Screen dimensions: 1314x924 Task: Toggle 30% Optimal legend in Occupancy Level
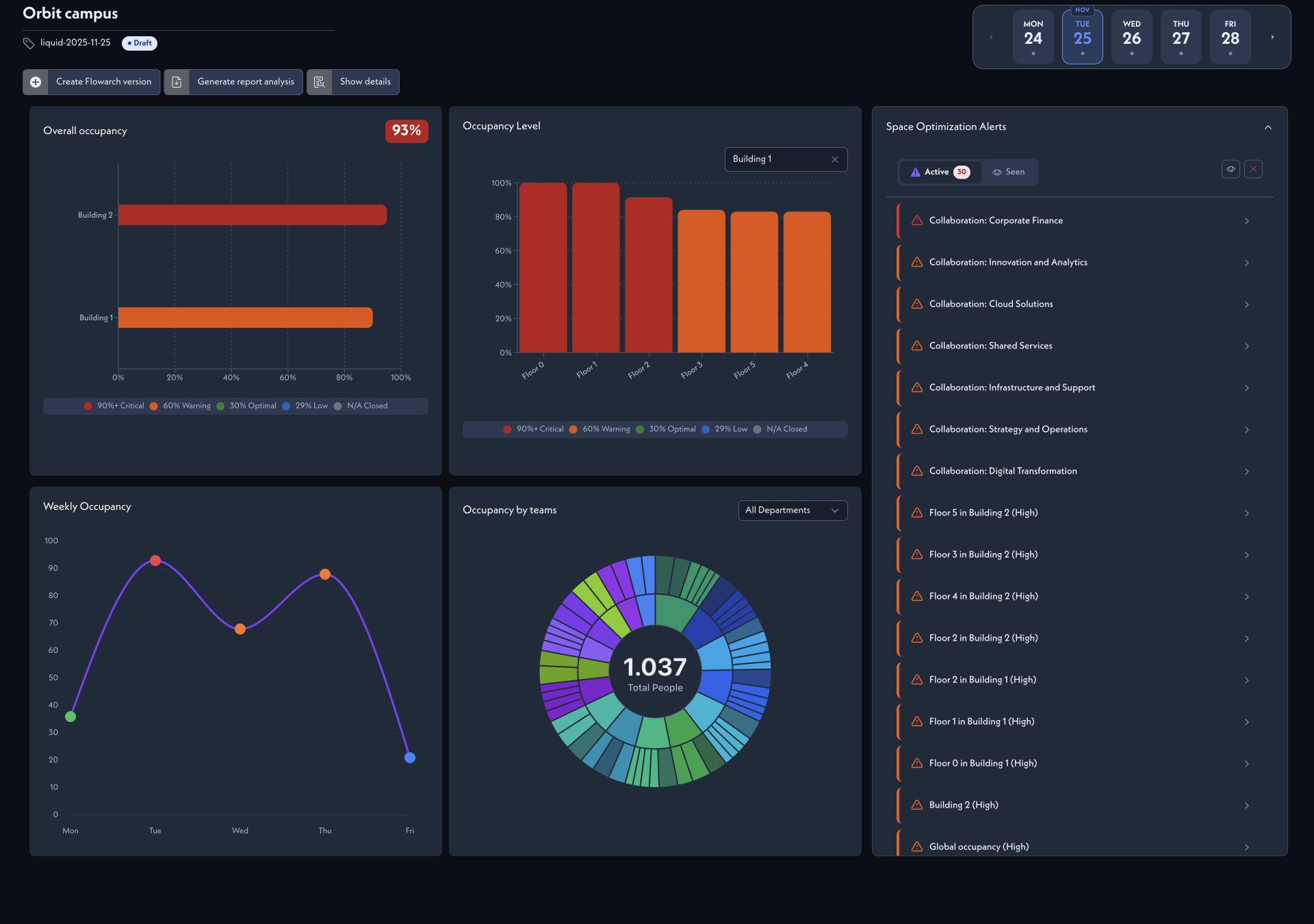[x=666, y=429]
